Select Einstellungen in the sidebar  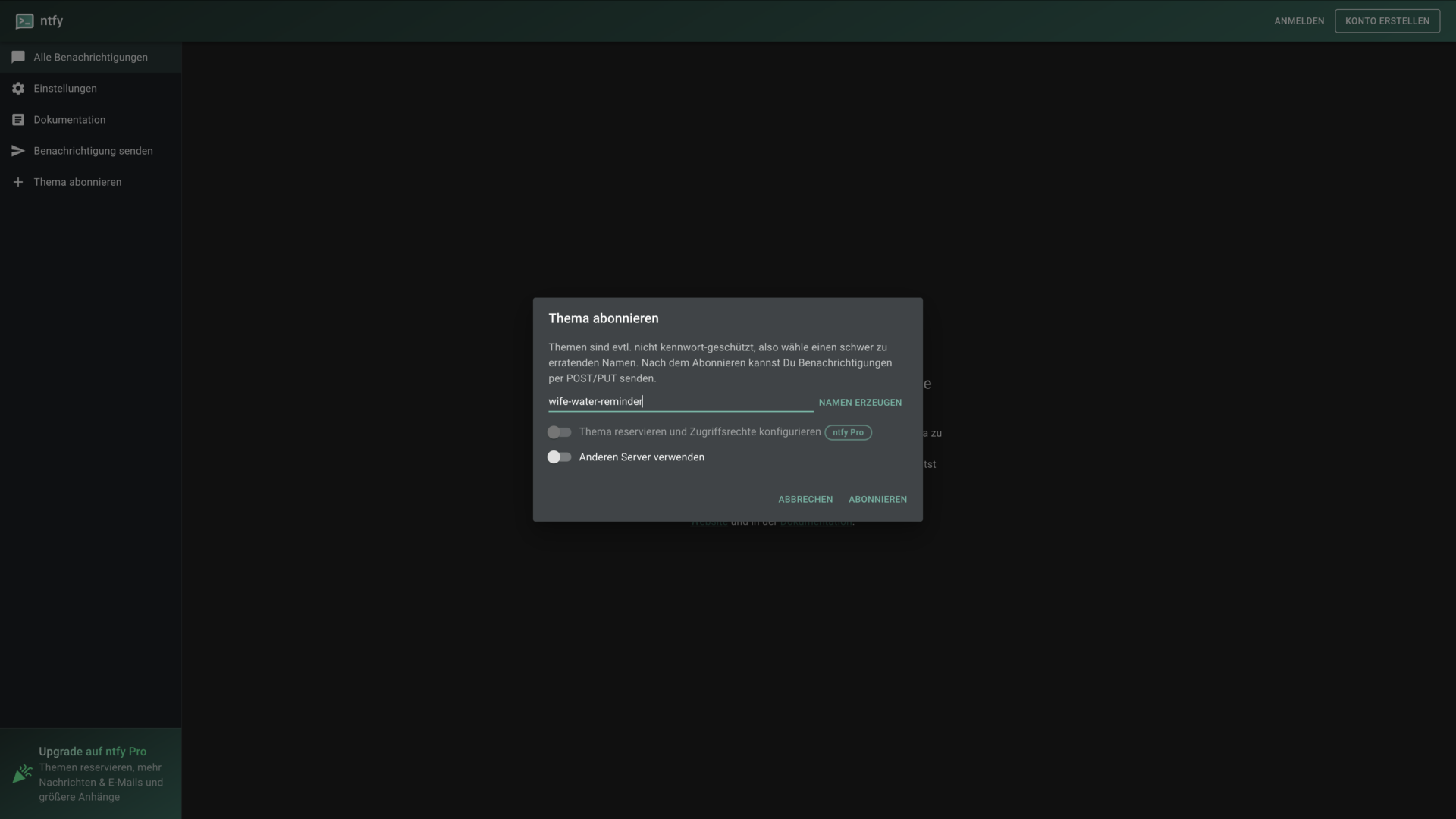65,89
